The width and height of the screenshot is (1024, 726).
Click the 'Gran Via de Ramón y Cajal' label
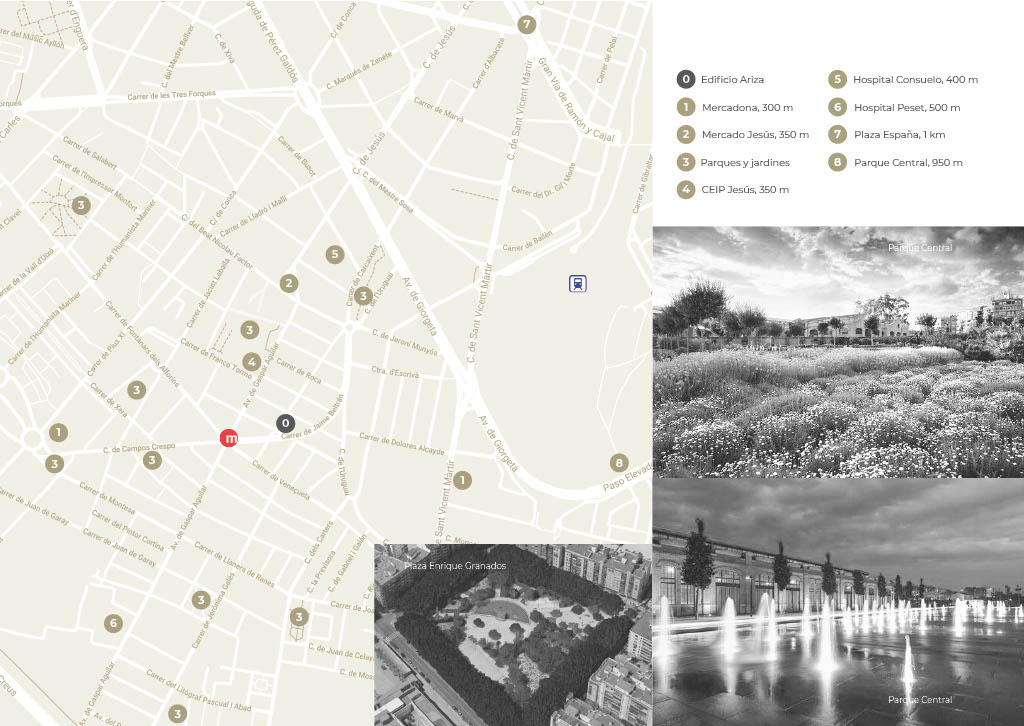(575, 100)
